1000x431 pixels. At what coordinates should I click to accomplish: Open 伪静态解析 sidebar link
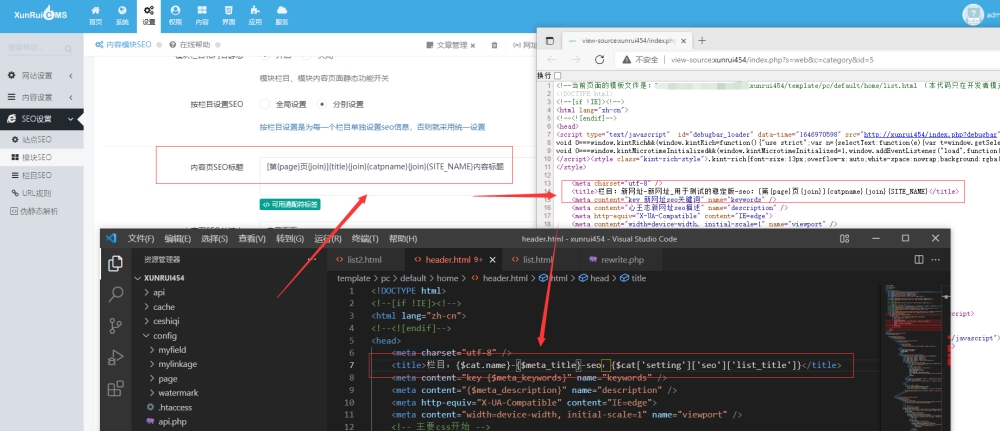[40, 211]
